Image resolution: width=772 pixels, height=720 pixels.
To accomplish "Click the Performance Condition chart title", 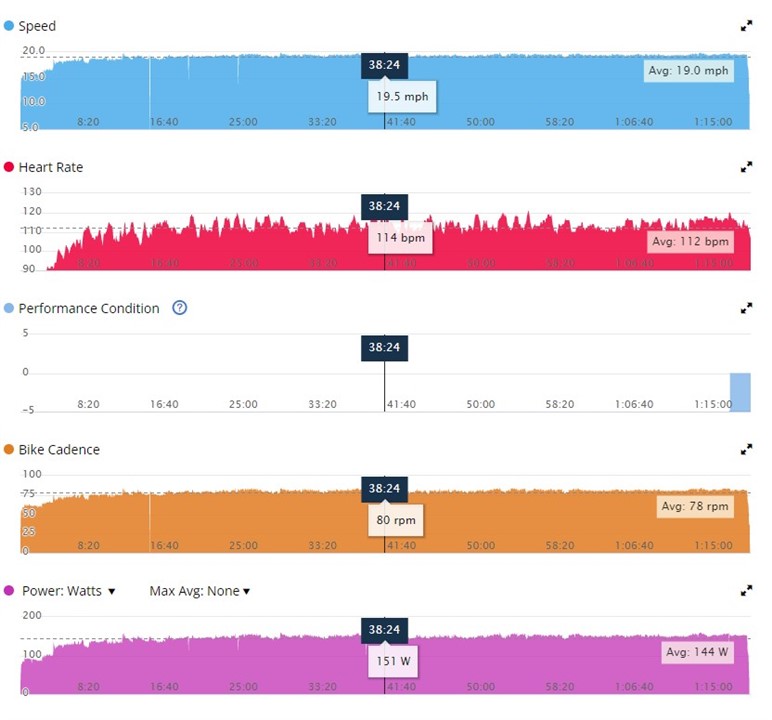I will (89, 308).
